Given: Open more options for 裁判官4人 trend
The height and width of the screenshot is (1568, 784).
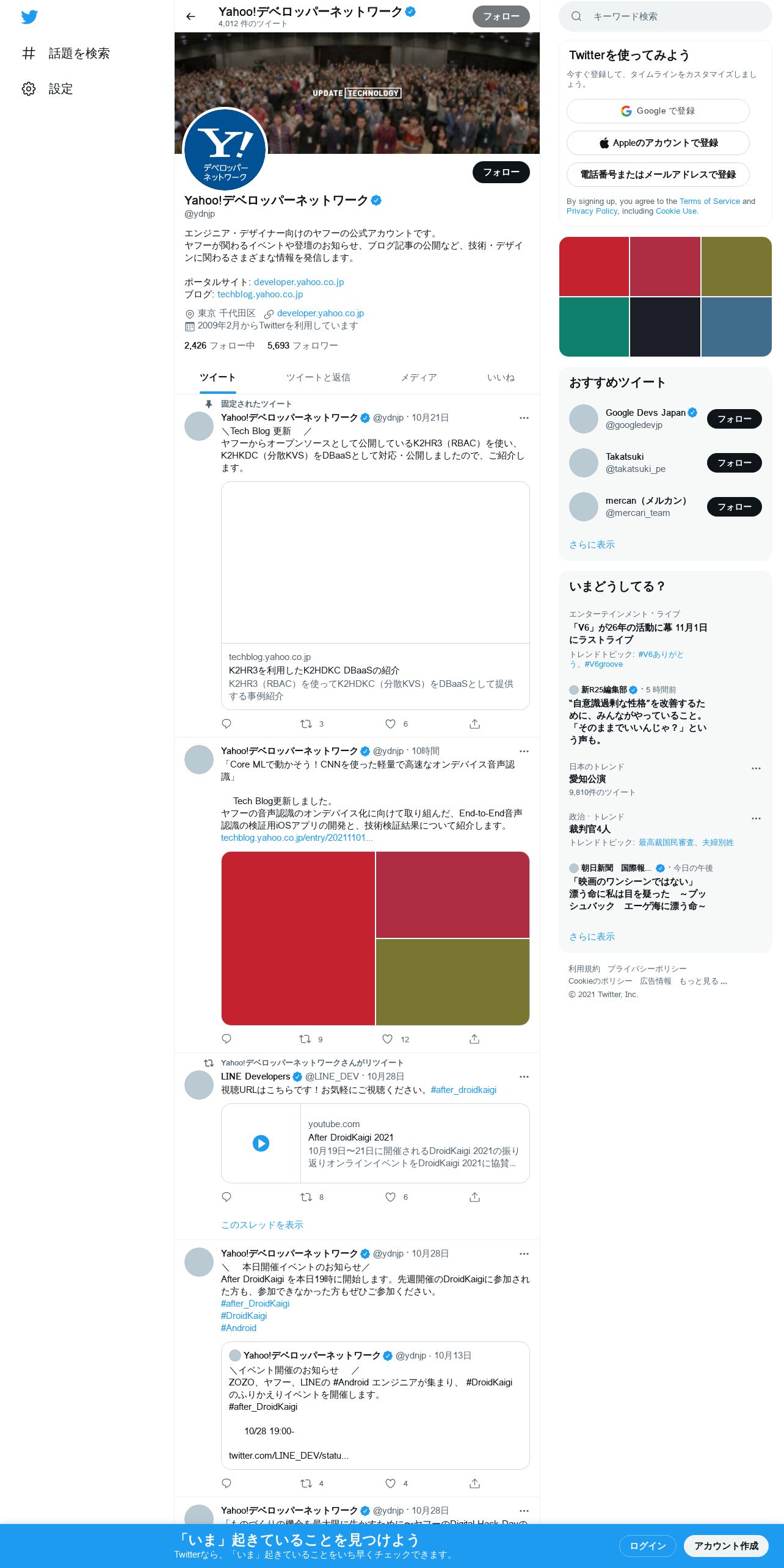Looking at the screenshot, I should point(756,818).
